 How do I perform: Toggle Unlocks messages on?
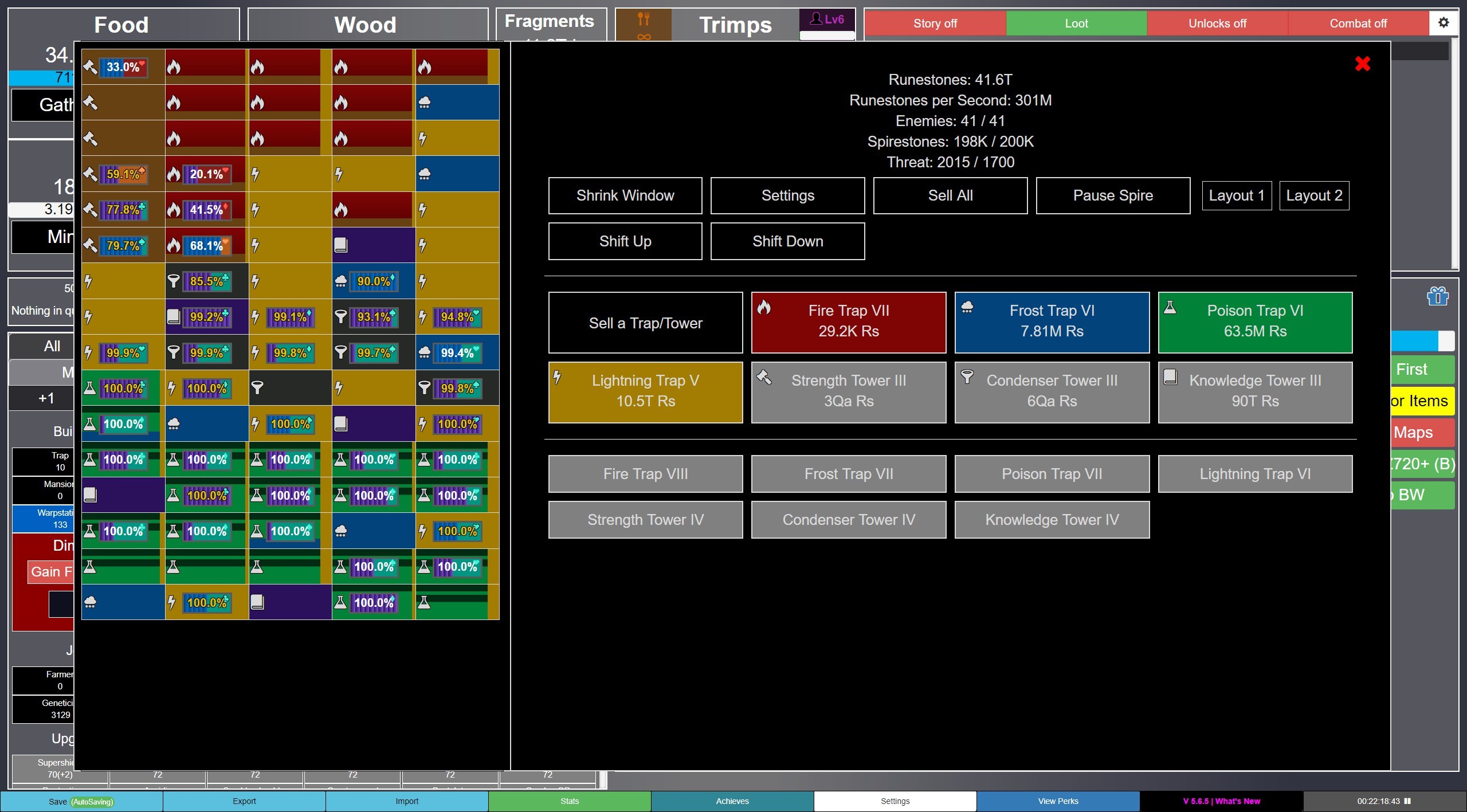[x=1217, y=23]
